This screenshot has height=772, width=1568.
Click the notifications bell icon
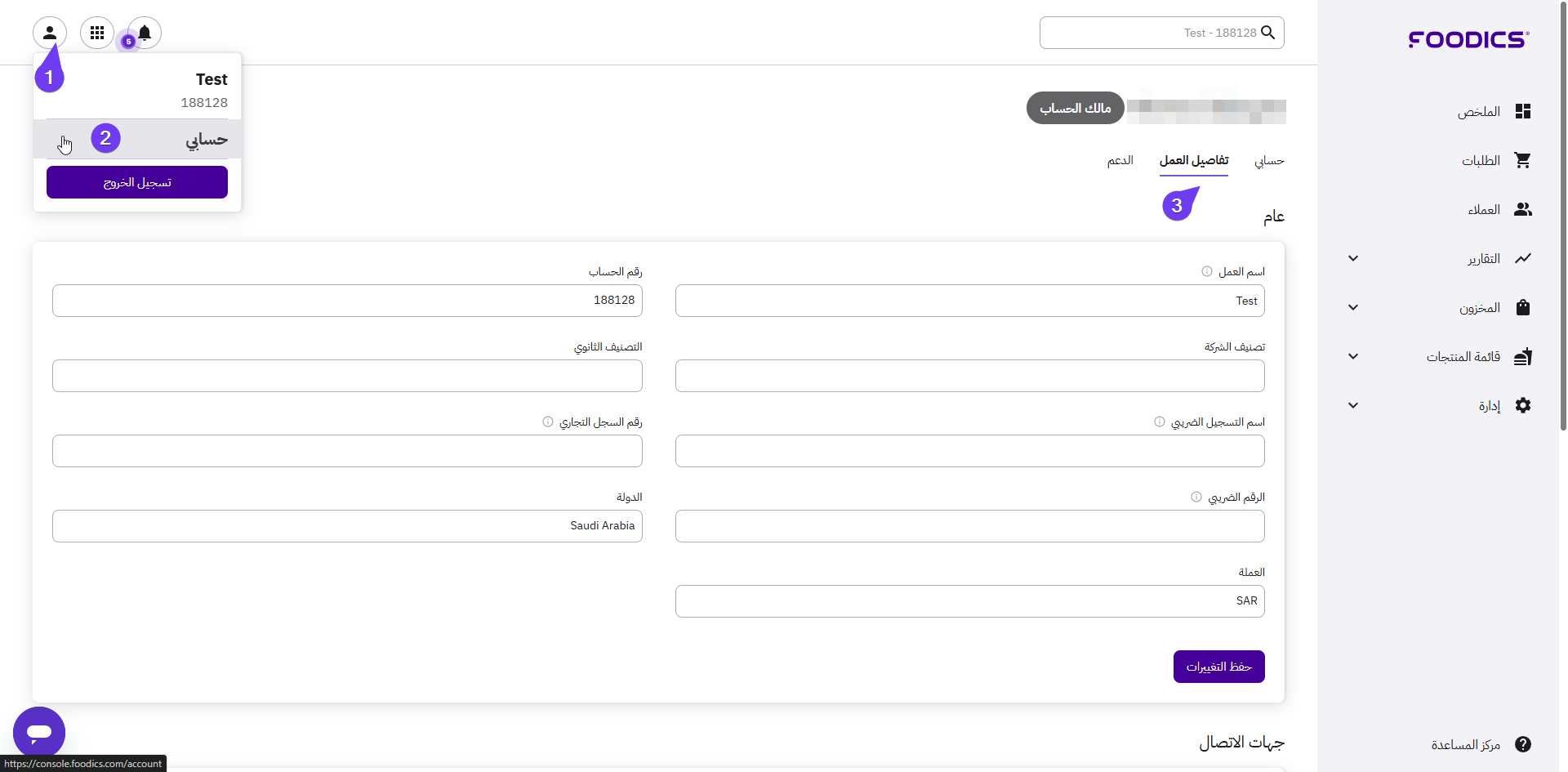pyautogui.click(x=145, y=33)
